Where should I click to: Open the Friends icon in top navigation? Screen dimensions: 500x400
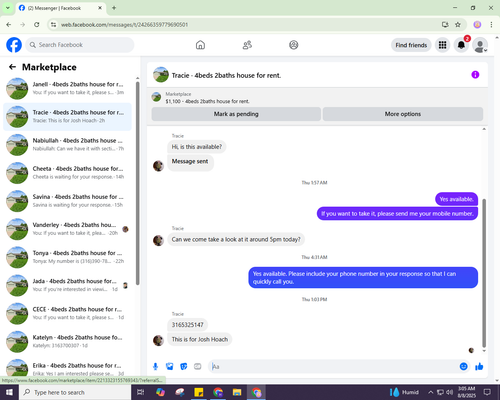coord(247,45)
